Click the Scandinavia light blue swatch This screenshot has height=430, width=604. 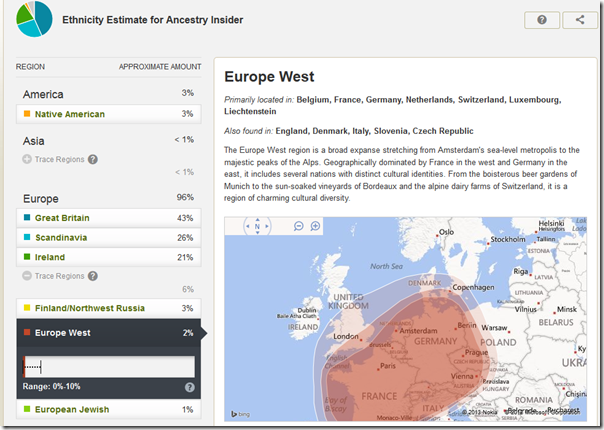click(27, 237)
